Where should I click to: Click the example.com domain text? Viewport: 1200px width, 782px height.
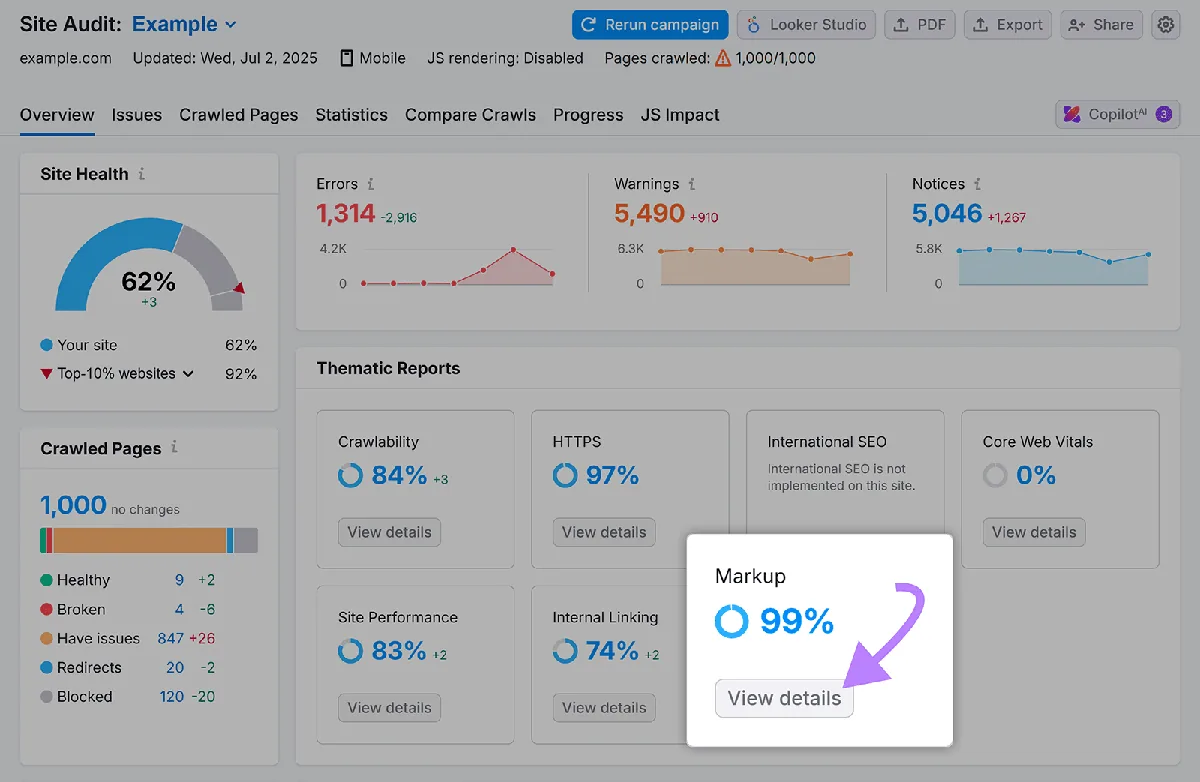(x=66, y=58)
